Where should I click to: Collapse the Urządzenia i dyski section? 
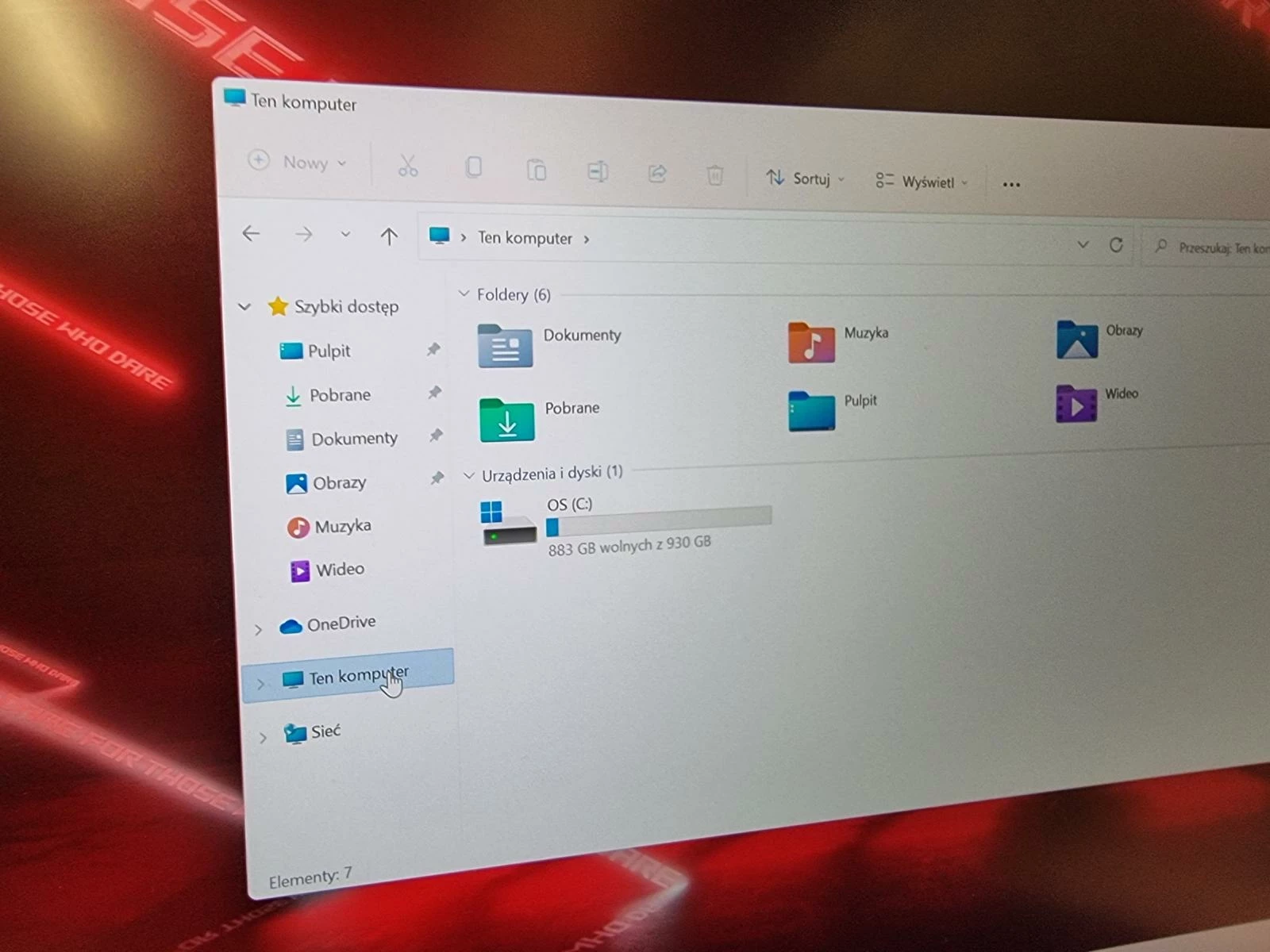[468, 475]
